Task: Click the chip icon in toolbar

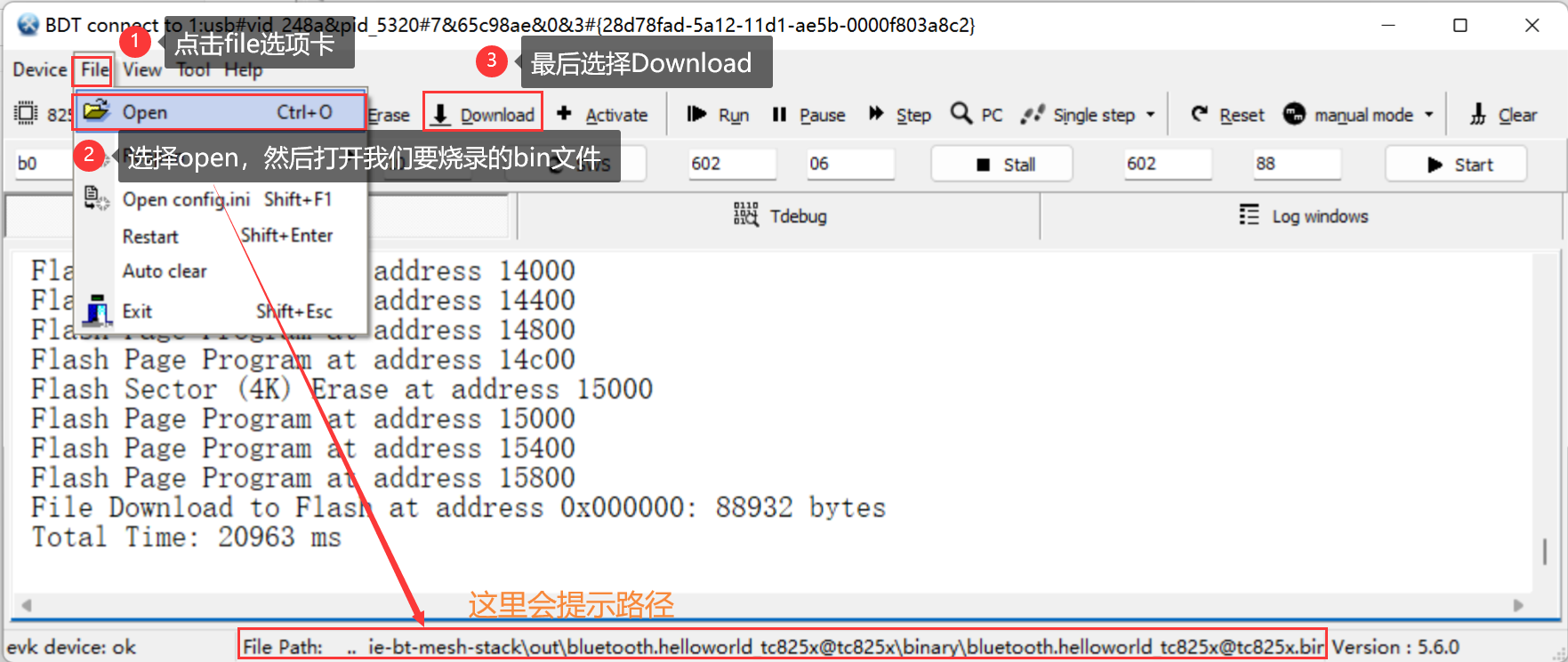Action: click(26, 113)
